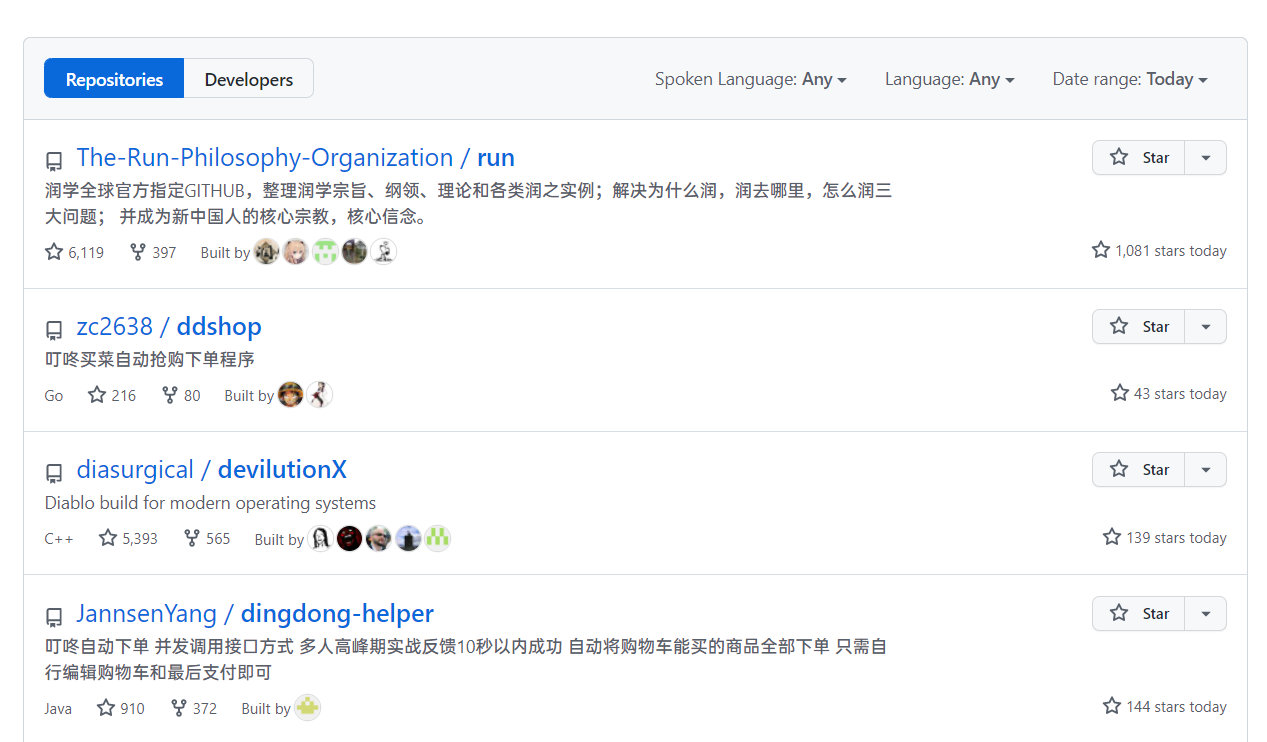This screenshot has height=742, width=1267.
Task: Open the contributor avatar for dingdong-helper
Action: (307, 708)
